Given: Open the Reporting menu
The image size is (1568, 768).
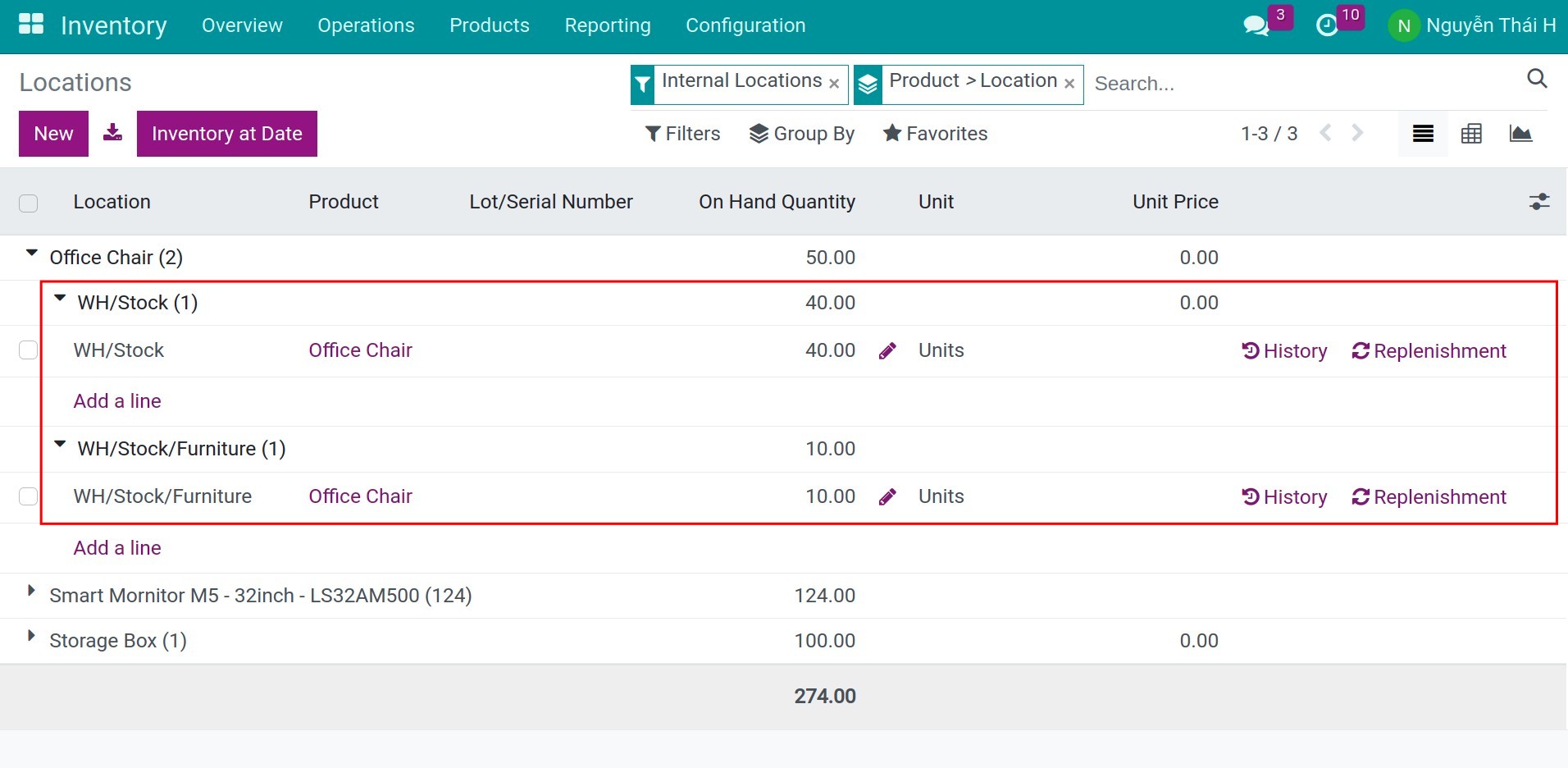Looking at the screenshot, I should tap(608, 25).
